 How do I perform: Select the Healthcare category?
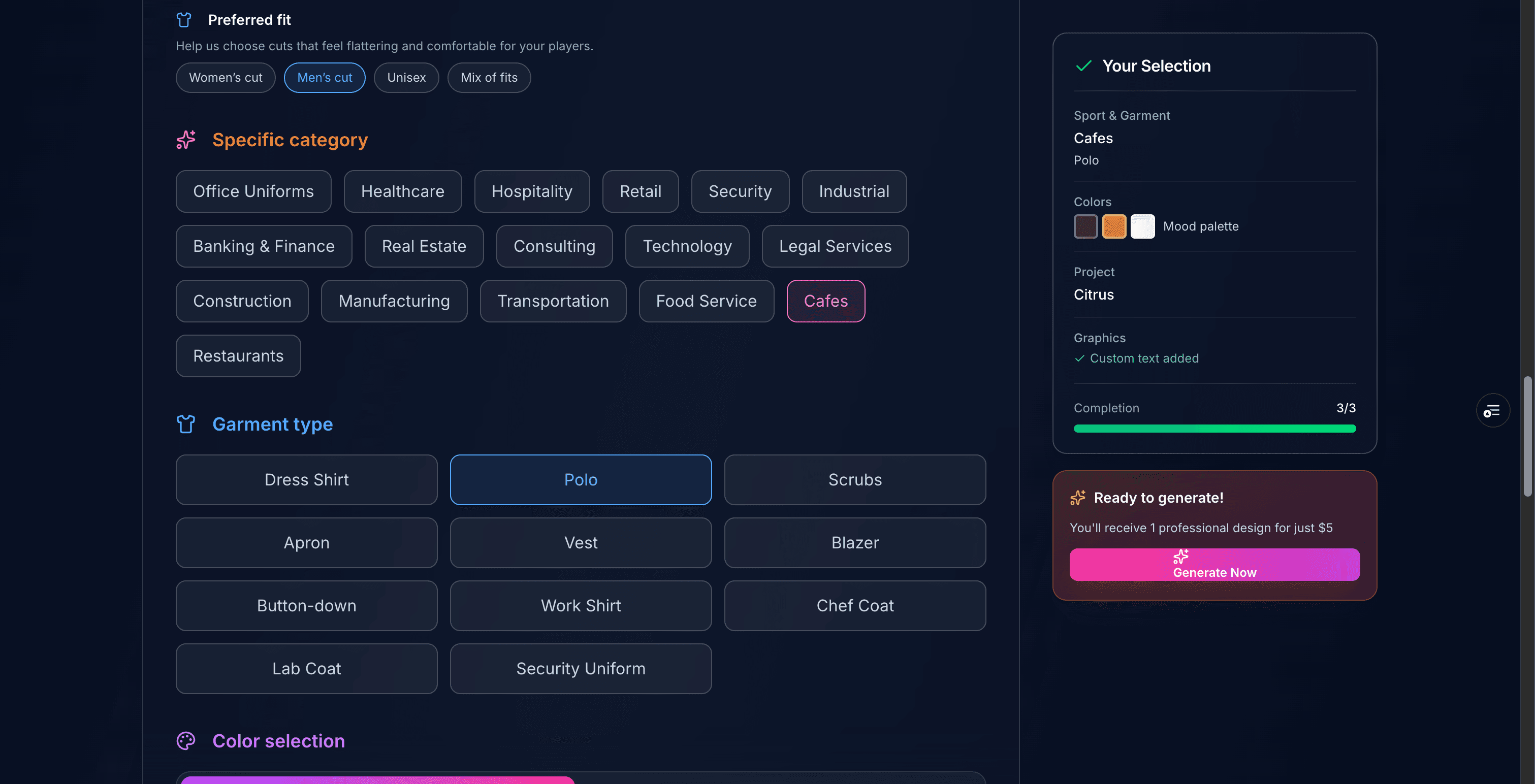402,191
